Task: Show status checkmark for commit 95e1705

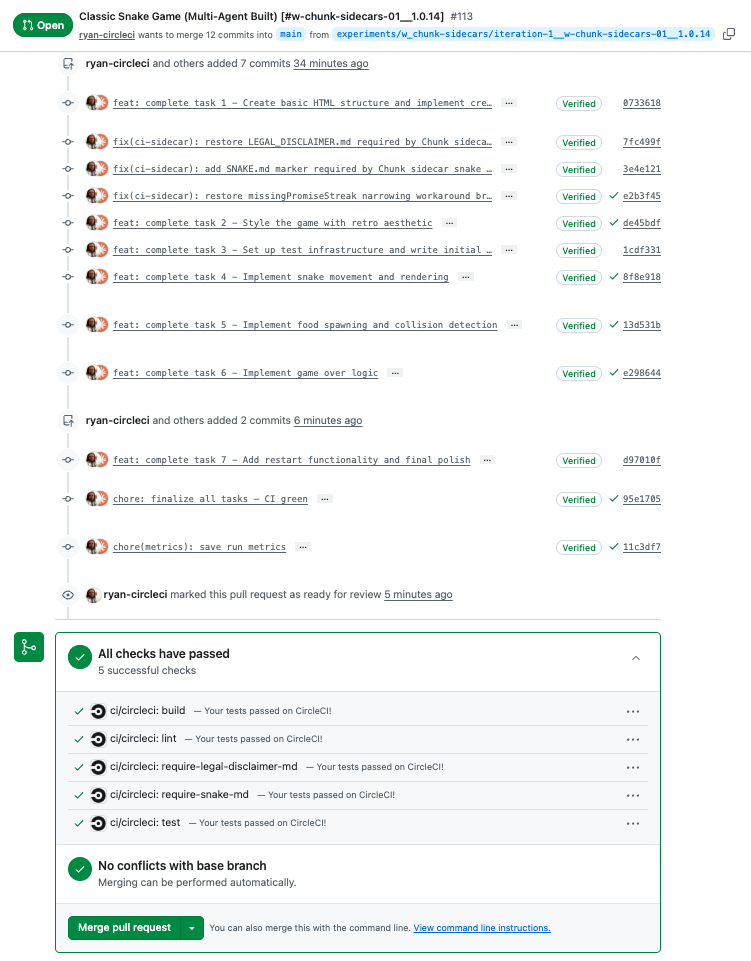Action: click(x=614, y=498)
